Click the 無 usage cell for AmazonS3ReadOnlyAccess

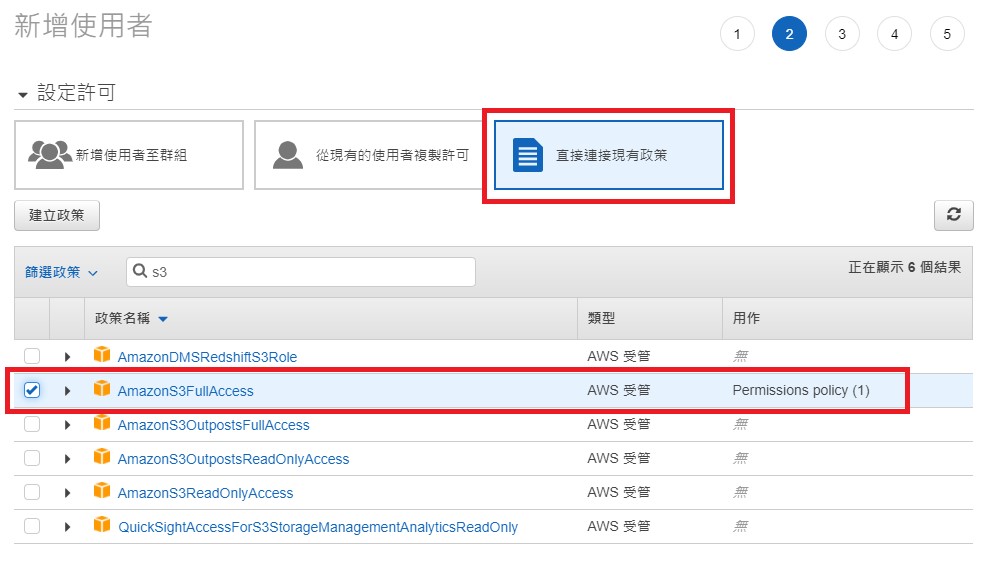point(740,492)
